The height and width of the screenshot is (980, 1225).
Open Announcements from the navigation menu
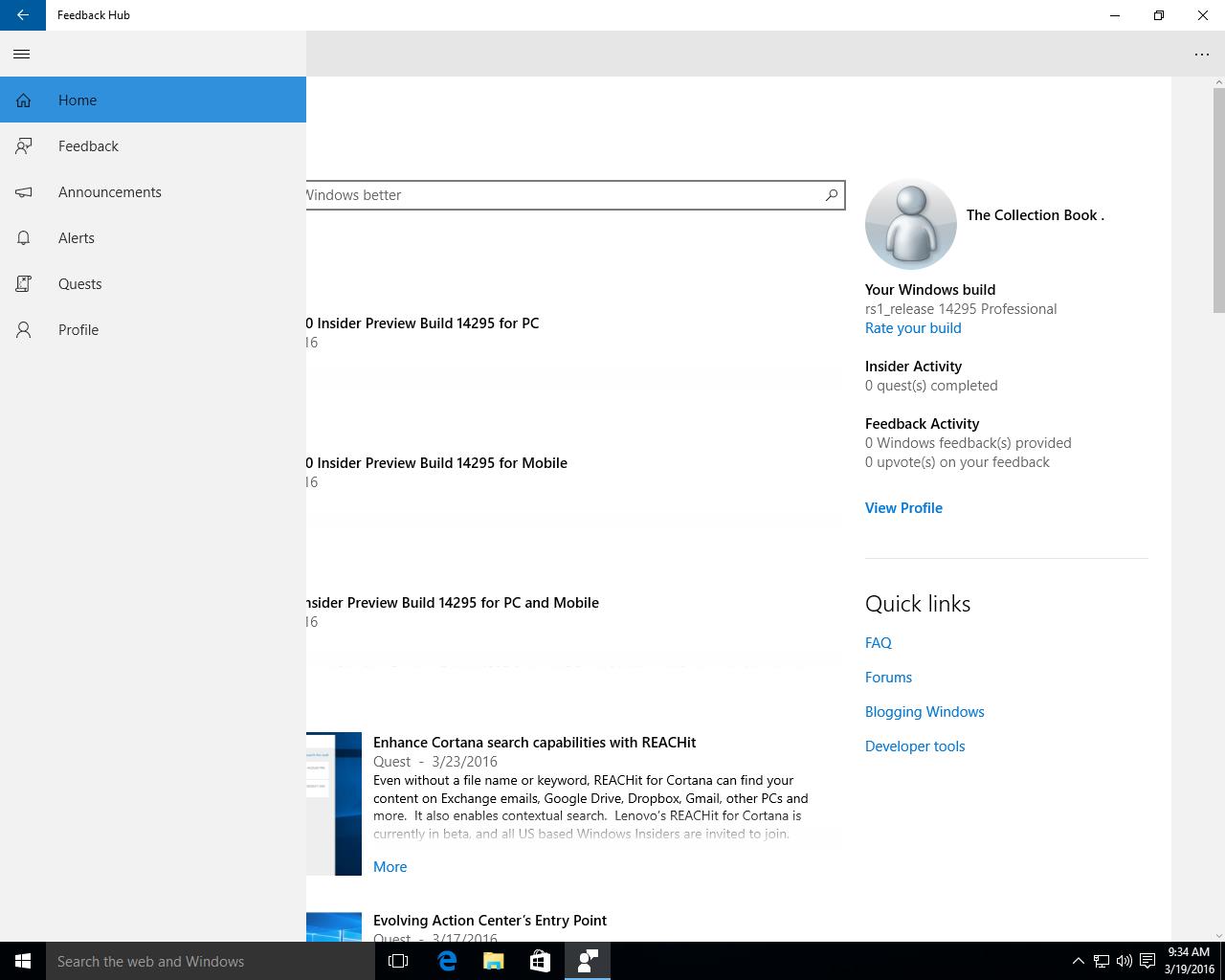click(153, 191)
